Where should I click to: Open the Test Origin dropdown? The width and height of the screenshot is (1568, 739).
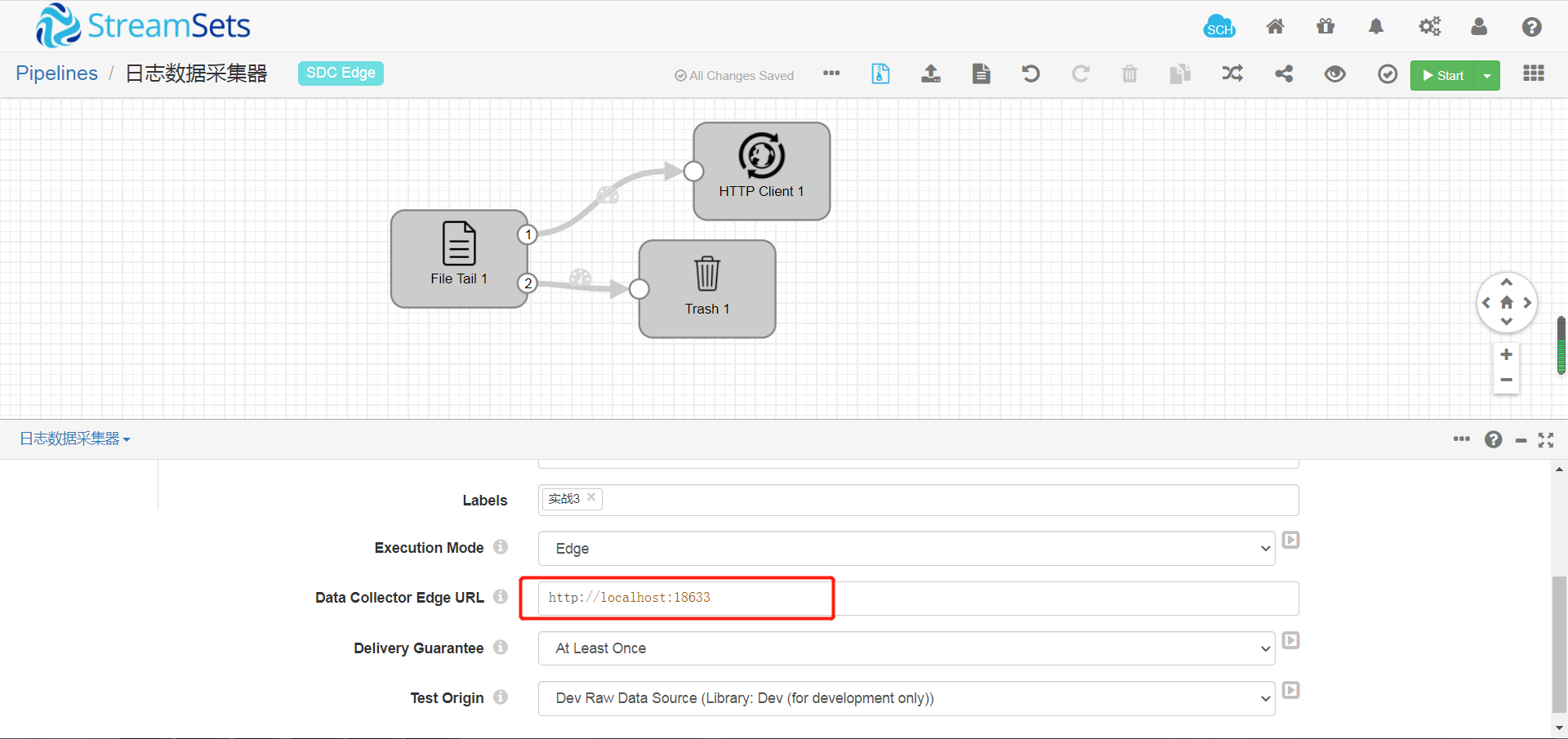[906, 698]
